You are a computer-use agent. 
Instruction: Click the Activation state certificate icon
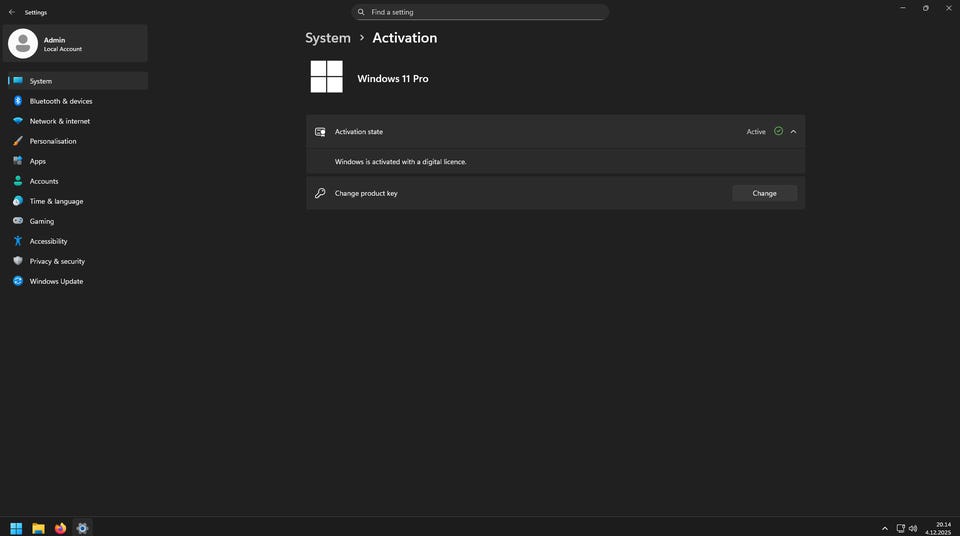(x=320, y=132)
